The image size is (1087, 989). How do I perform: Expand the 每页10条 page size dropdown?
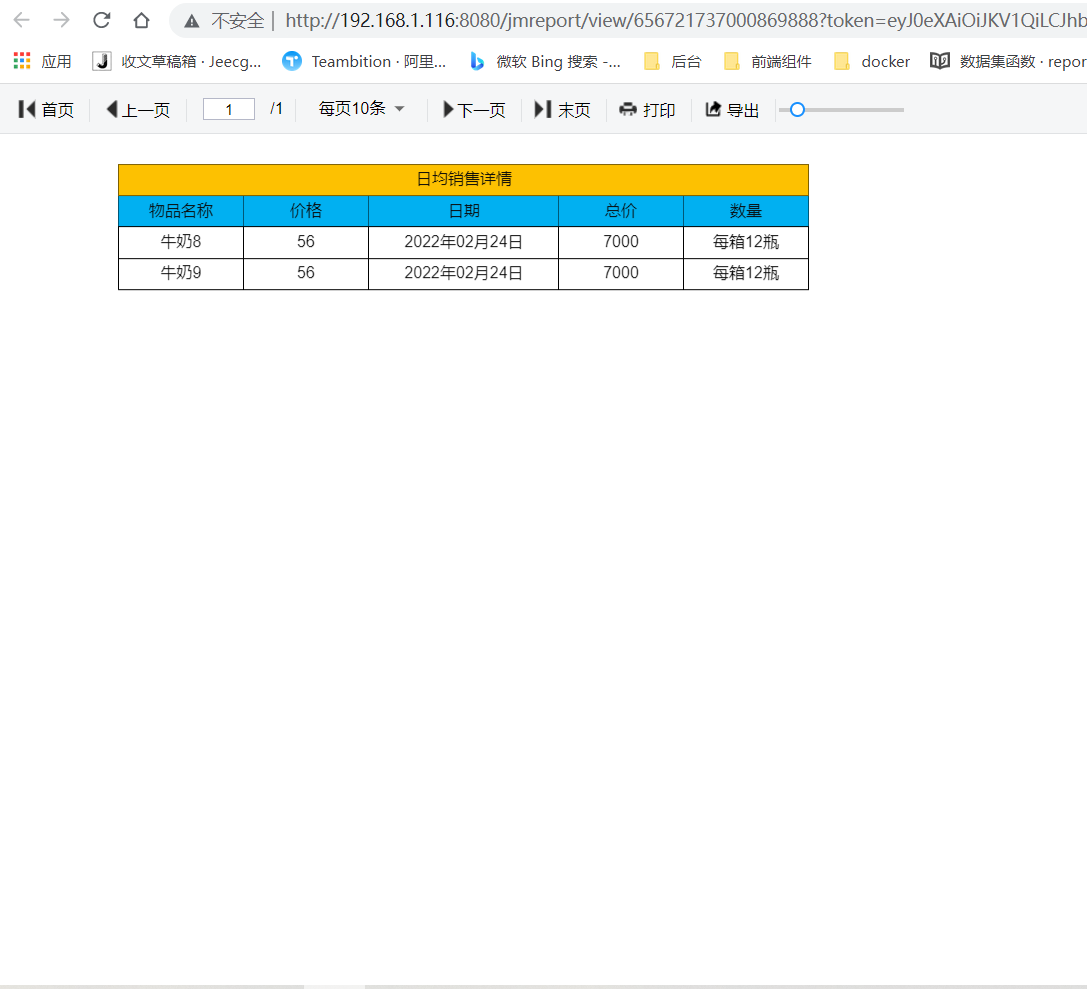pyautogui.click(x=361, y=109)
